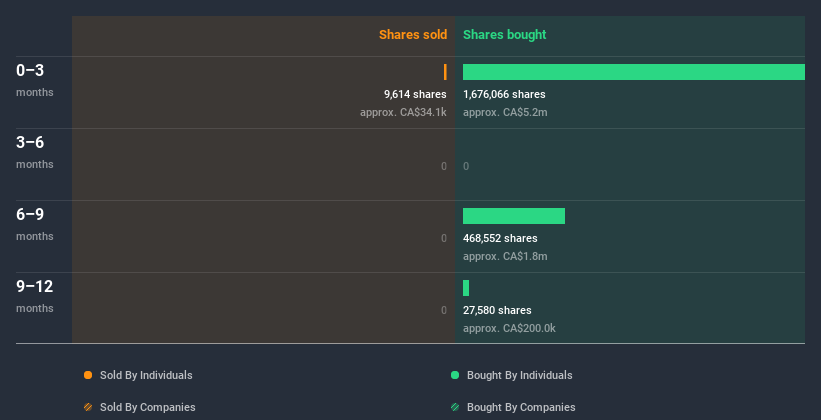Viewport: 821px width, 420px height.
Task: Click the 1,676,066 shares value
Action: point(504,94)
